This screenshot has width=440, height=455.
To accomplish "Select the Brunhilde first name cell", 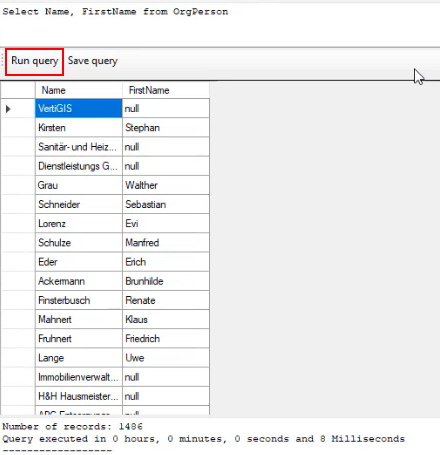I will coord(166,281).
